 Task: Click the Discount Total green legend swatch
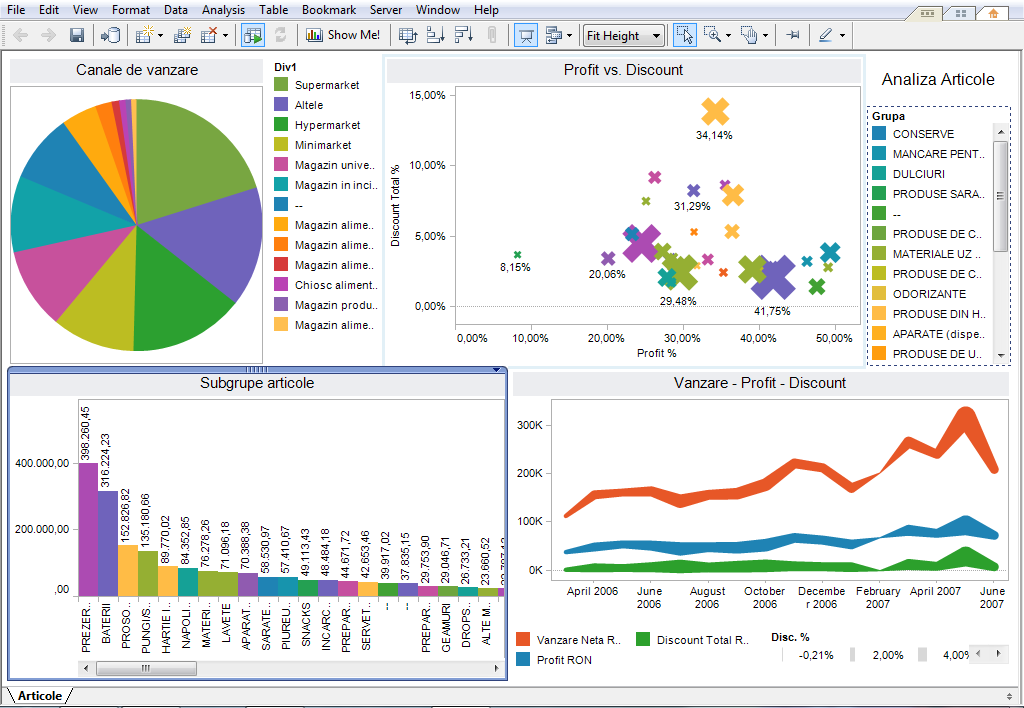(x=643, y=639)
